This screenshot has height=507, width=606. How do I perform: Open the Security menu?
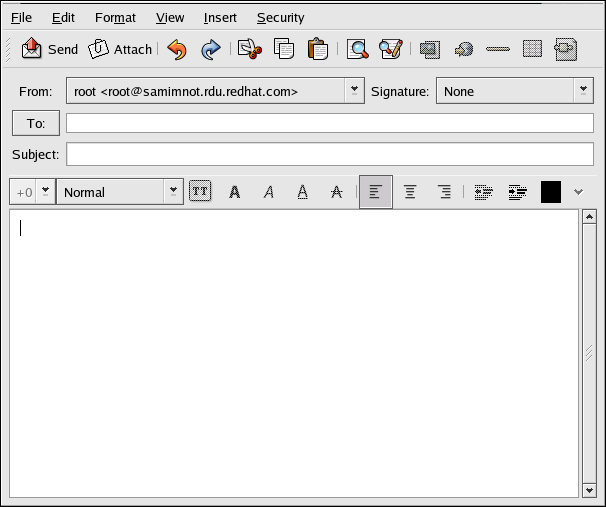coord(280,18)
